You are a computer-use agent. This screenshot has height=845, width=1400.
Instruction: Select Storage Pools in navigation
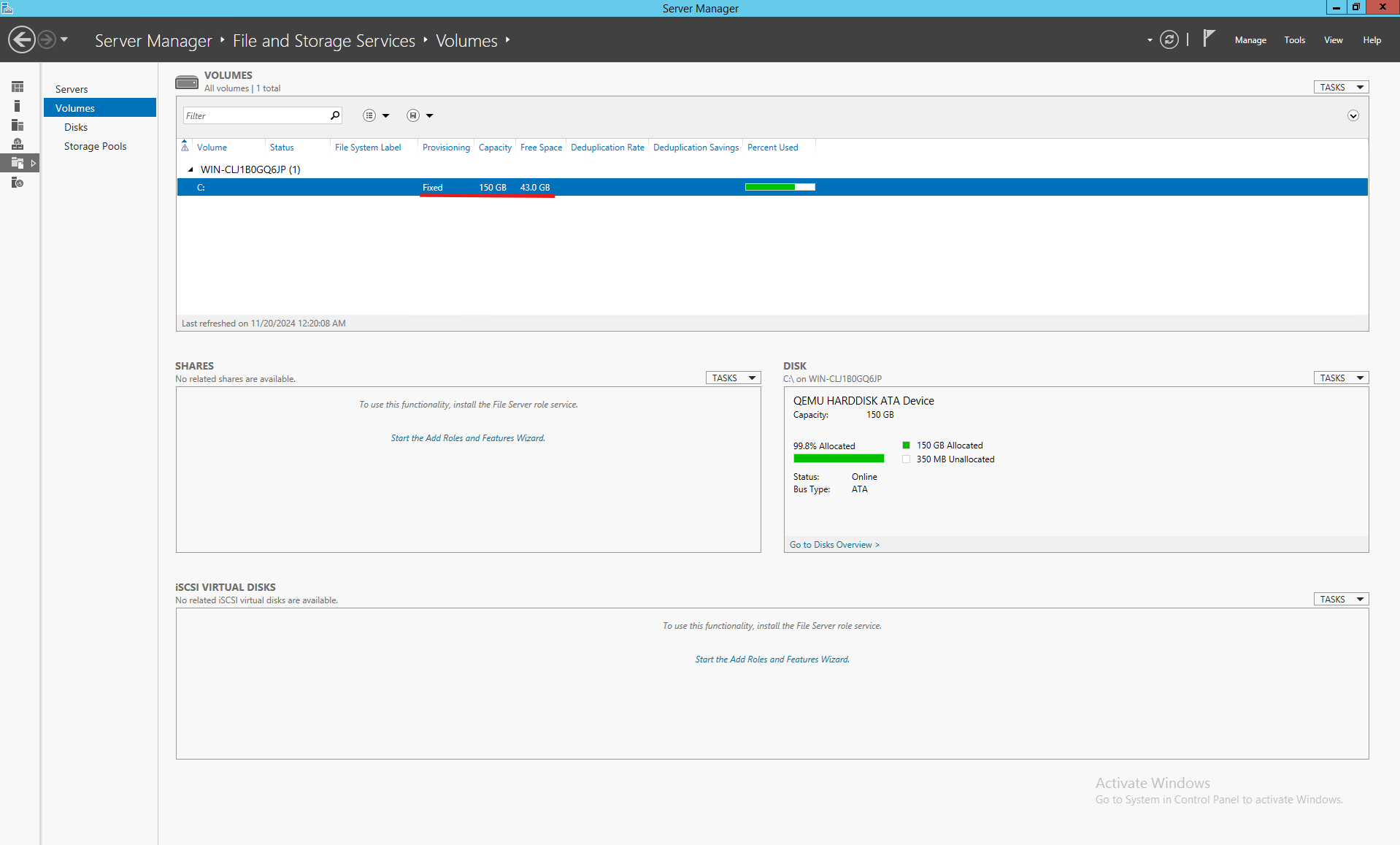[x=95, y=146]
